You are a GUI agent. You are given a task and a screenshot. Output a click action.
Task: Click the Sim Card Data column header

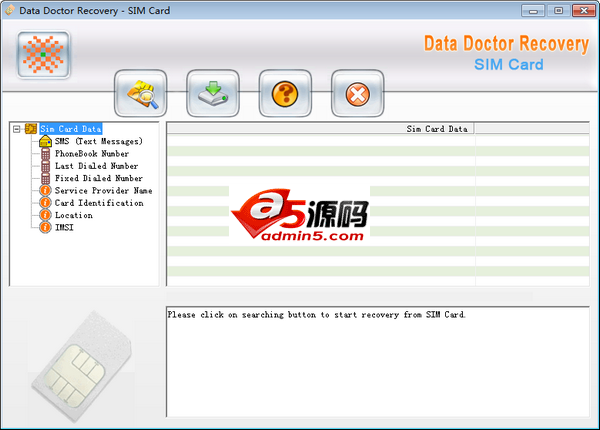321,129
